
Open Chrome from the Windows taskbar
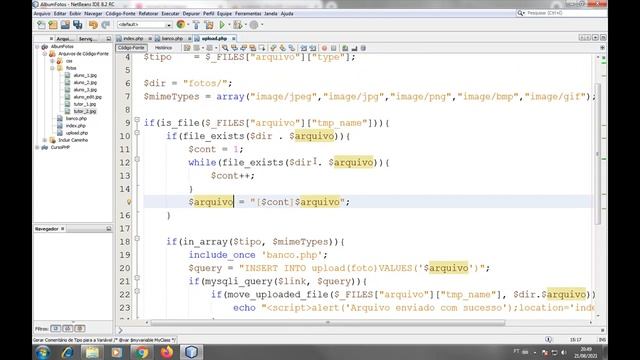click(x=142, y=352)
